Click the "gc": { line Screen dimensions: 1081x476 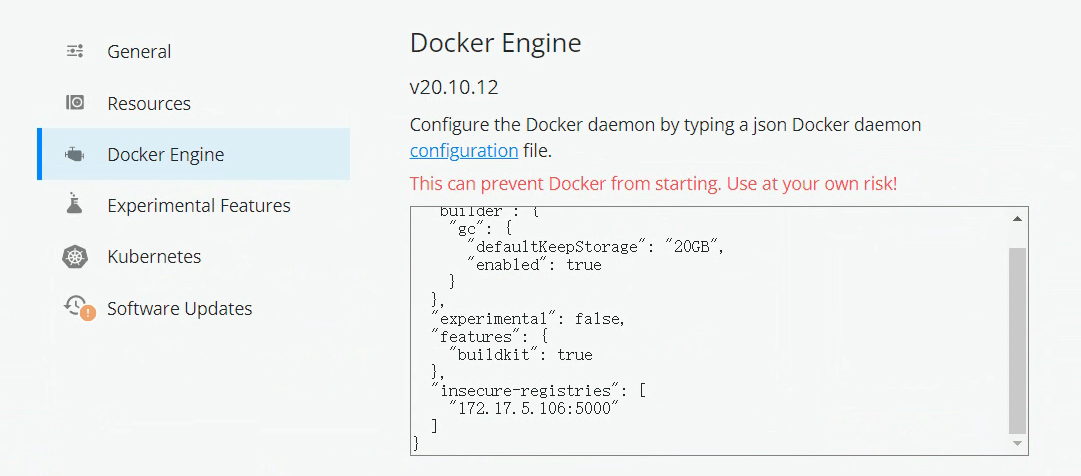coord(479,229)
